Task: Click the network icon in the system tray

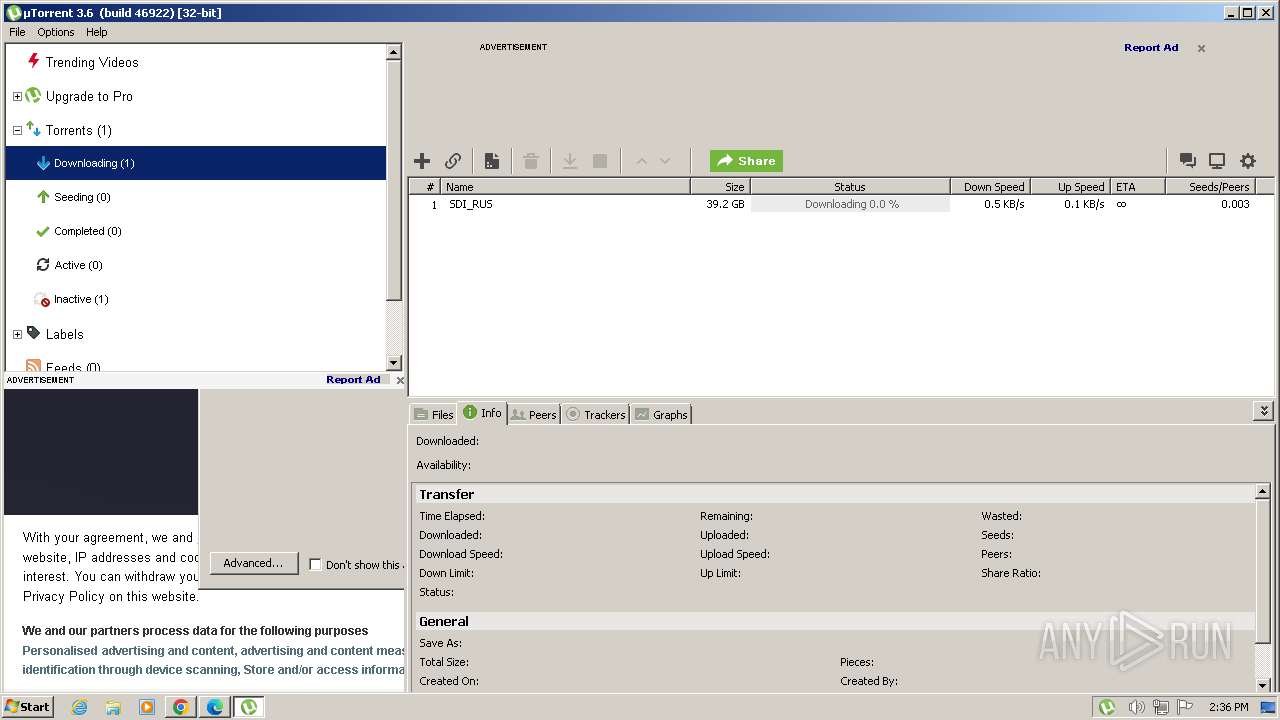Action: pyautogui.click(x=1161, y=707)
